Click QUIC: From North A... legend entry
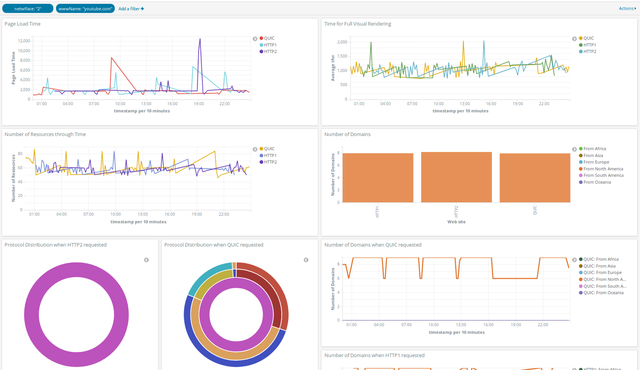This screenshot has width=640, height=370. [602, 279]
